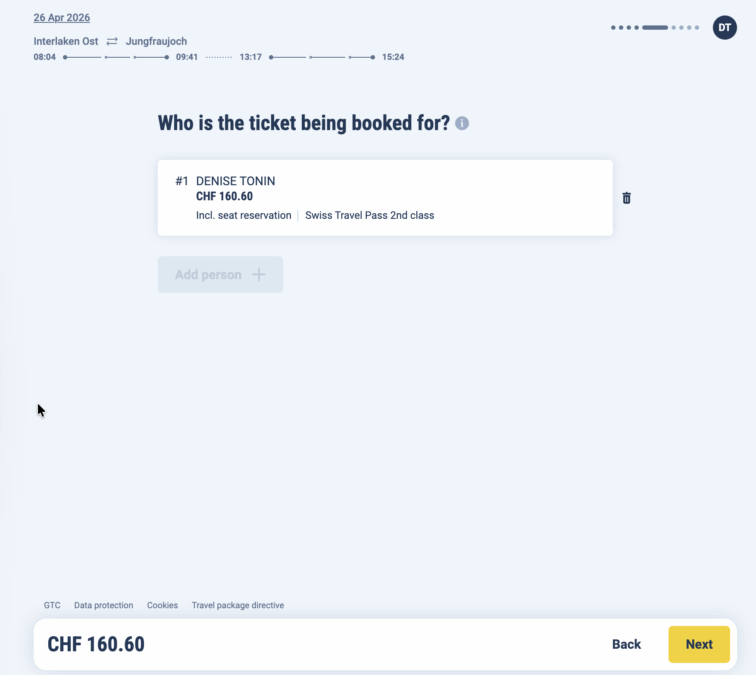Click the info icon beside the heading

462,124
